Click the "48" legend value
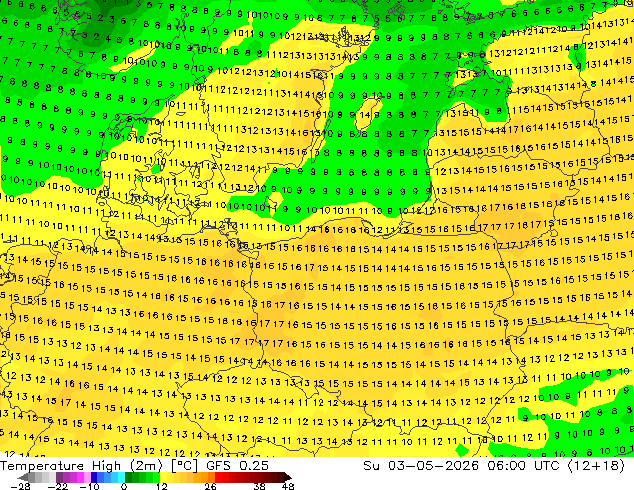634x490 pixels. click(x=288, y=486)
